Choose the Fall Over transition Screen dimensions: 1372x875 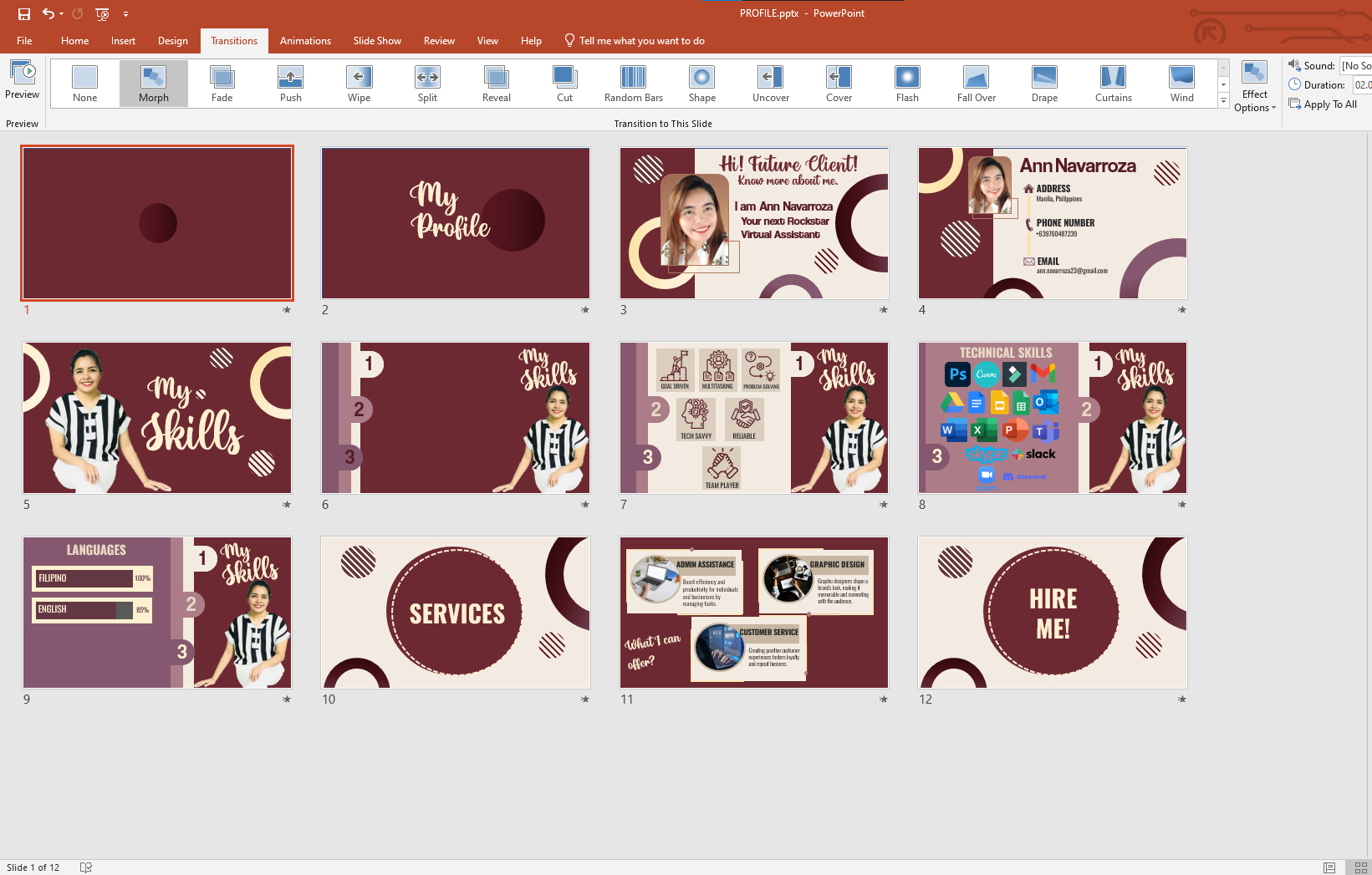point(977,84)
